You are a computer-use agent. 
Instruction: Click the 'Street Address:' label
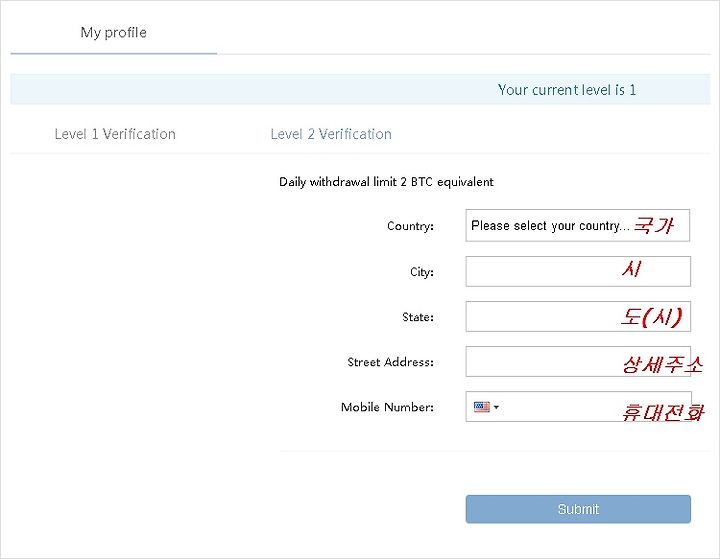click(x=390, y=362)
